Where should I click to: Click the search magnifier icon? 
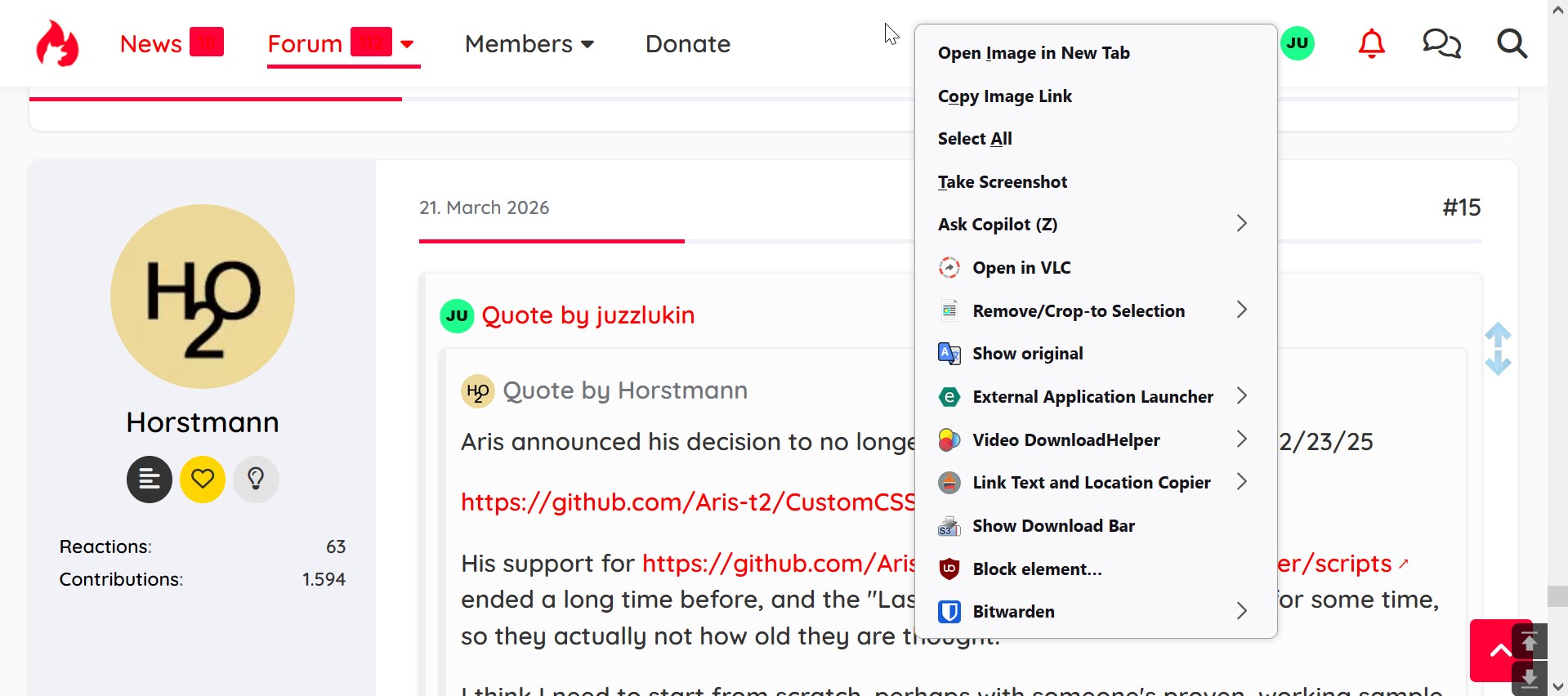pyautogui.click(x=1512, y=43)
